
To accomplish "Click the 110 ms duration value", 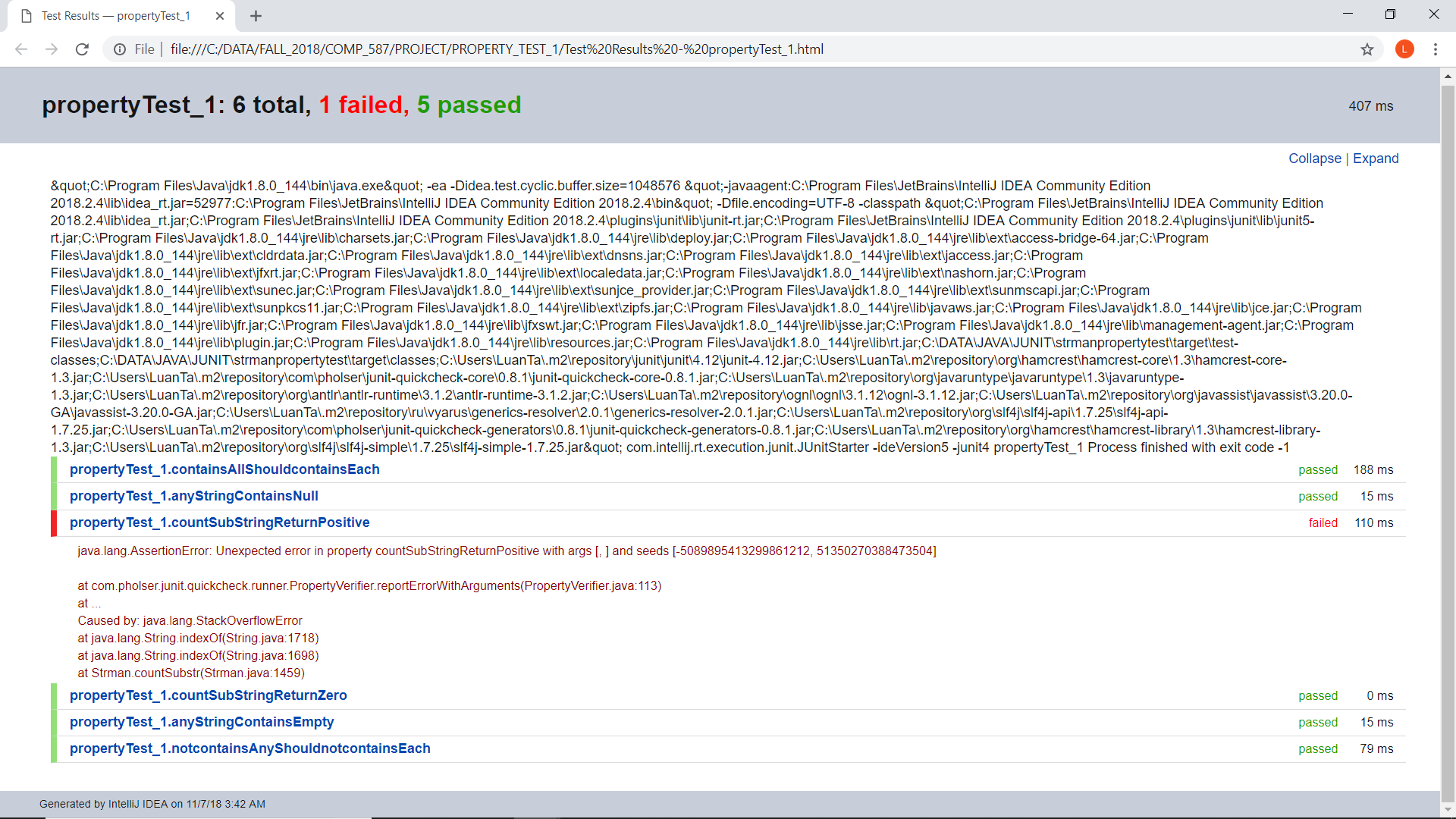I will 1374,522.
